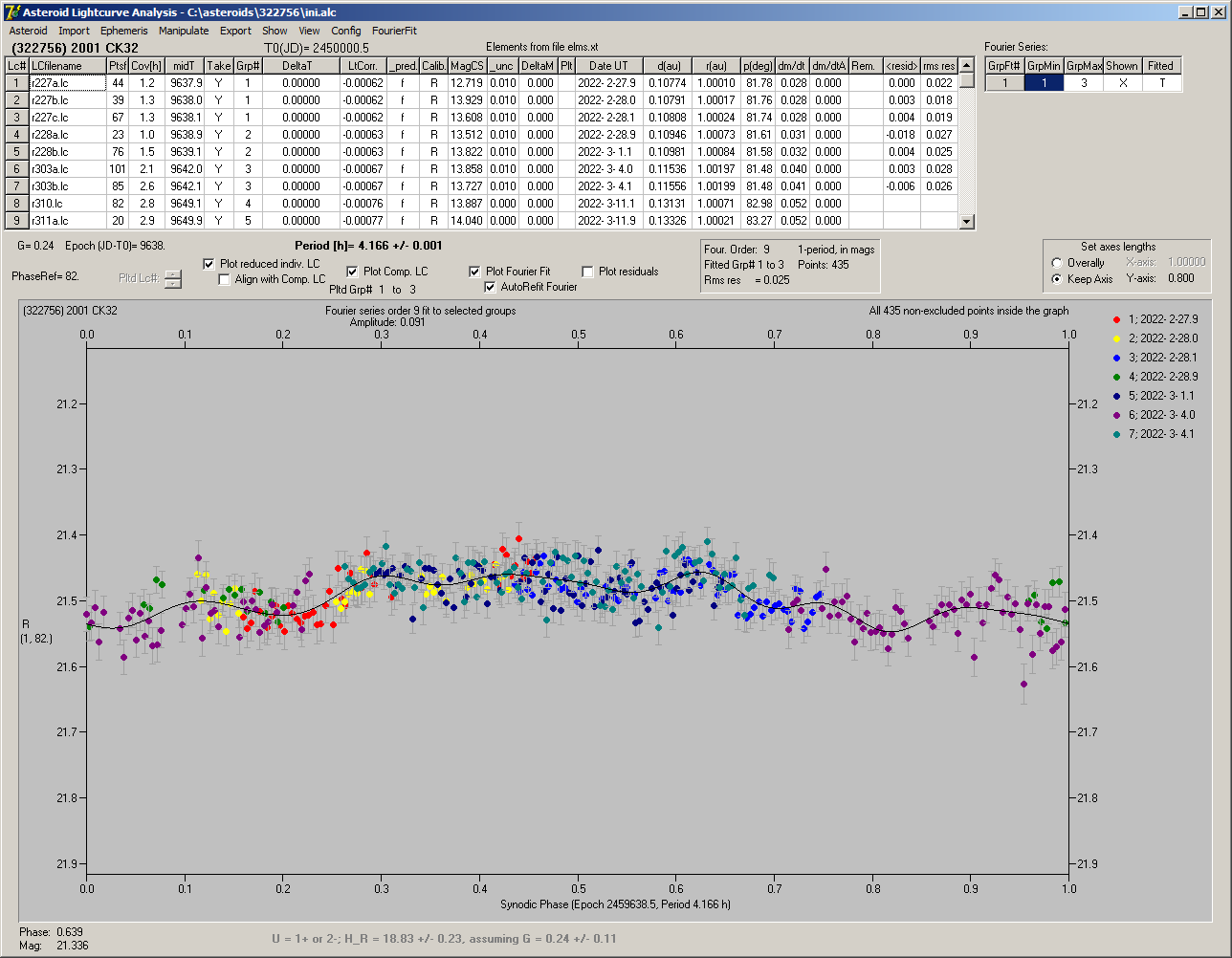Toggle Plot Comp. LC checkbox
The image size is (1232, 958).
352,272
